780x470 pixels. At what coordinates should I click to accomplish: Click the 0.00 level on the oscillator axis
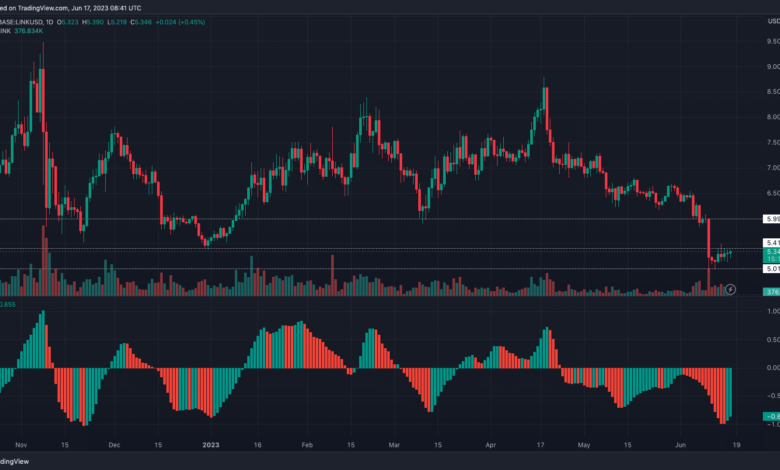pos(771,367)
